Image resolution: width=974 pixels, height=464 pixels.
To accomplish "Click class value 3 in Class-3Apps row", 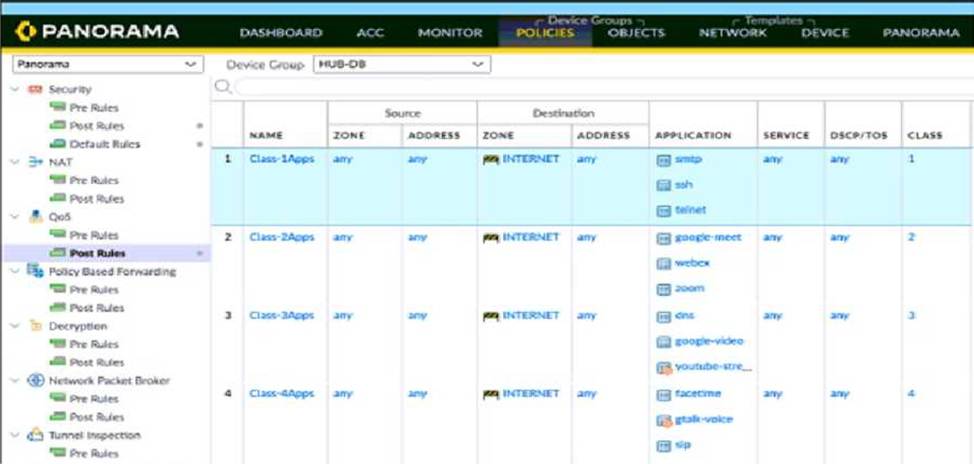I will coord(911,316).
